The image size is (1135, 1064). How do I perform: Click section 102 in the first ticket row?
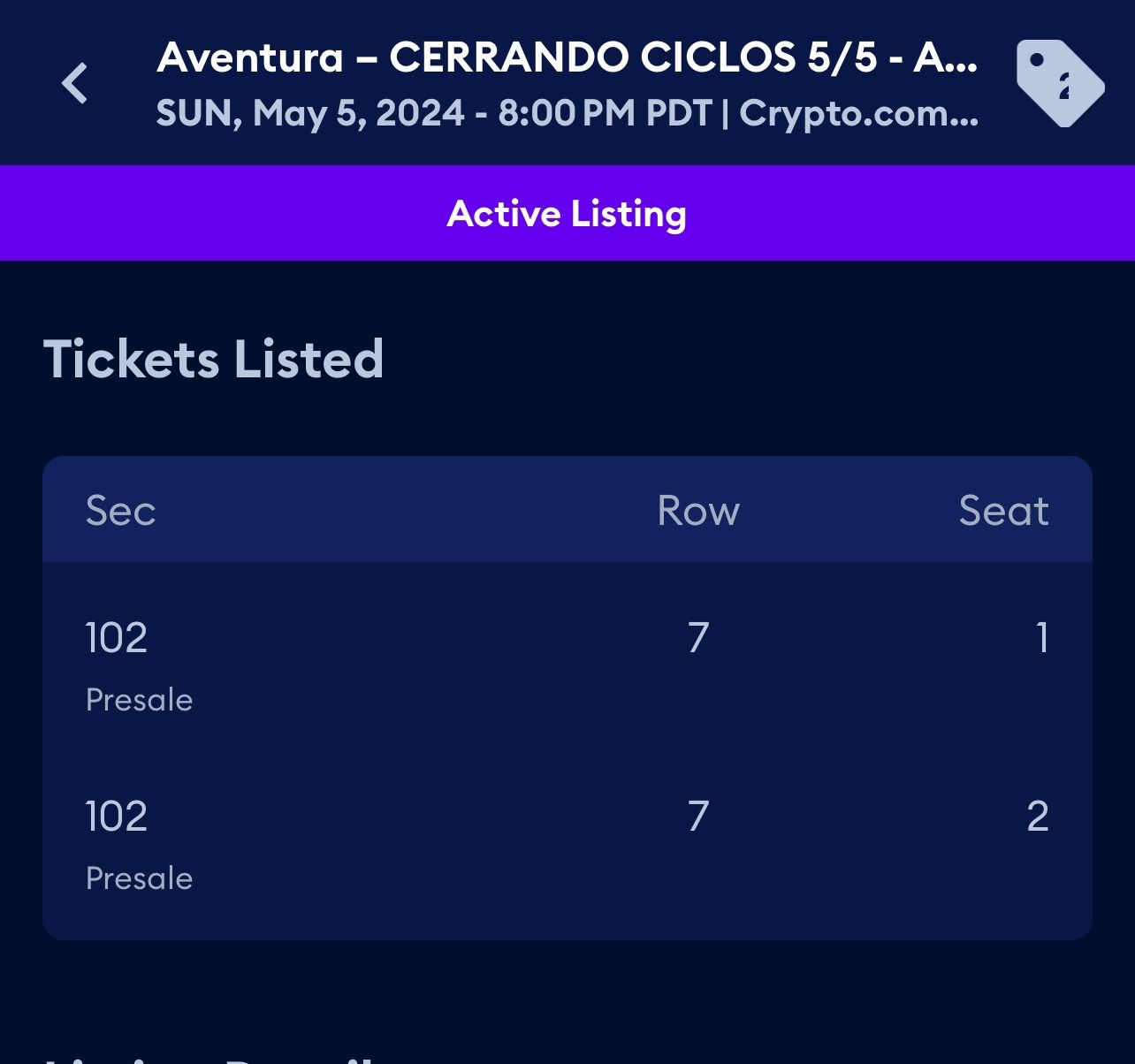click(116, 638)
